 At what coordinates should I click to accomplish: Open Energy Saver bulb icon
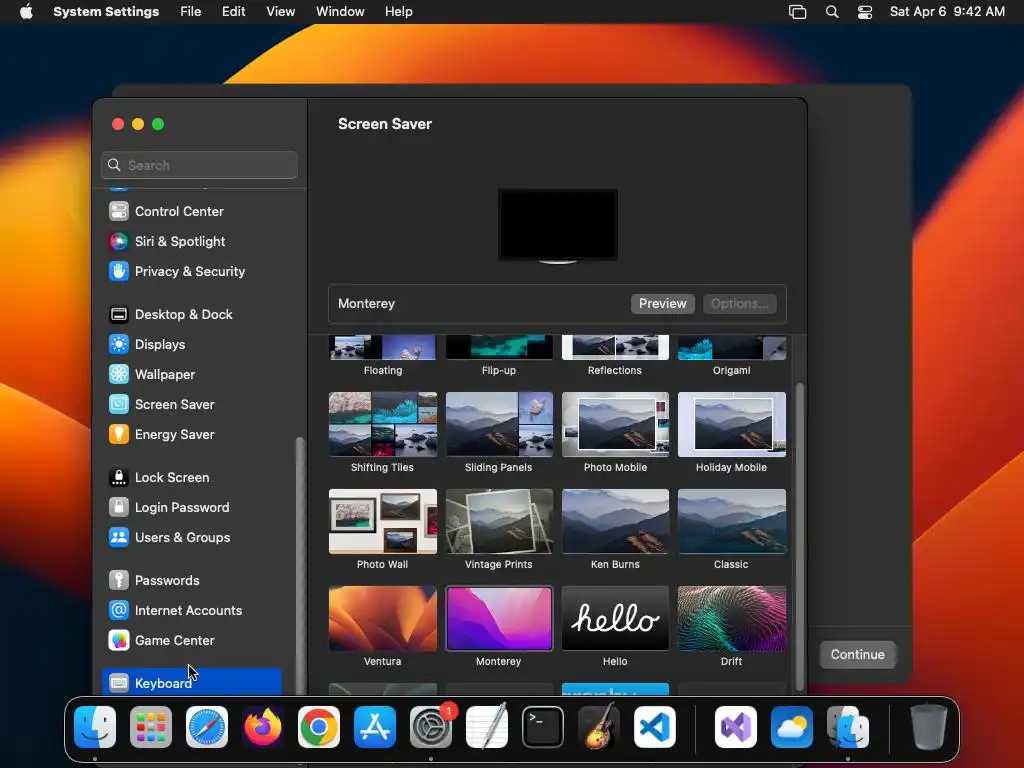pyautogui.click(x=119, y=435)
